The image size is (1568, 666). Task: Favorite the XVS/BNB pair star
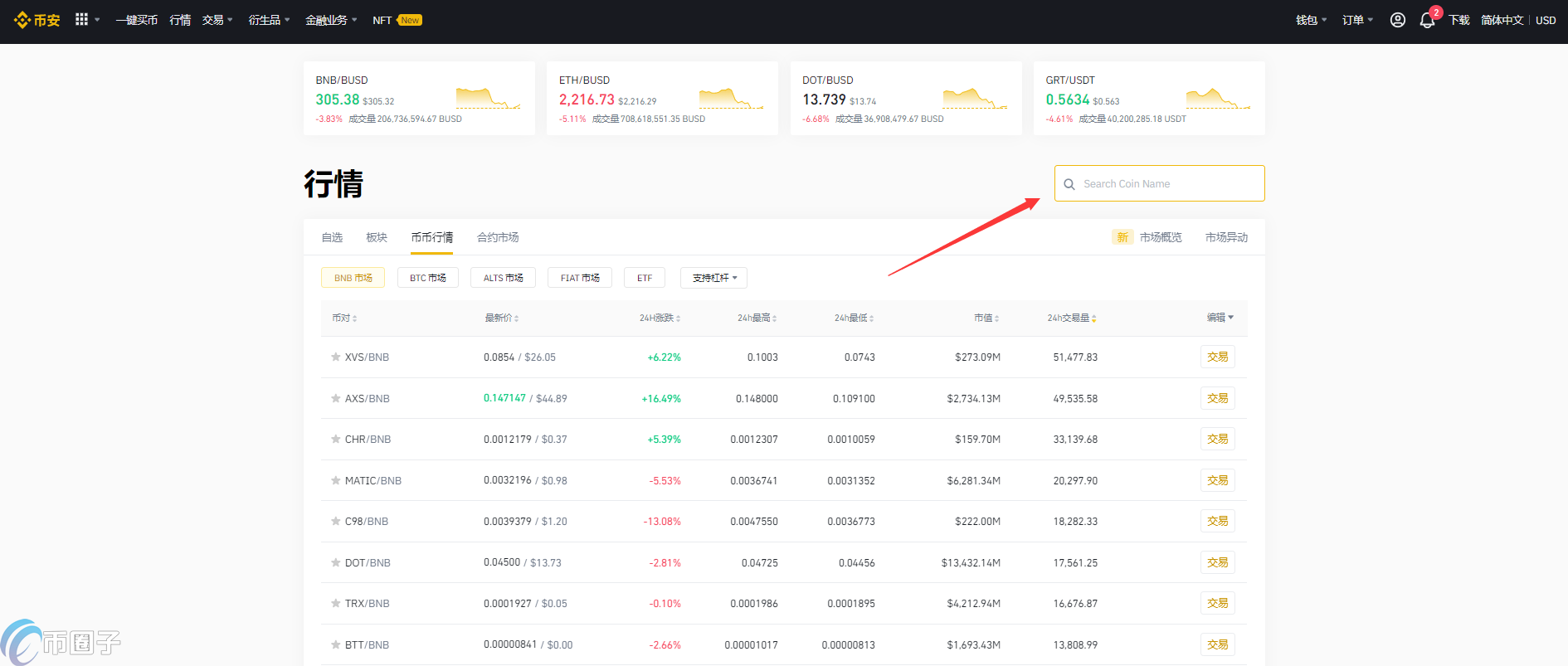pyautogui.click(x=336, y=357)
